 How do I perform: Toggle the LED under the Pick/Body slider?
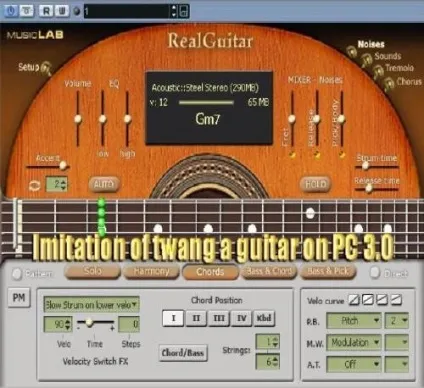click(x=342, y=154)
